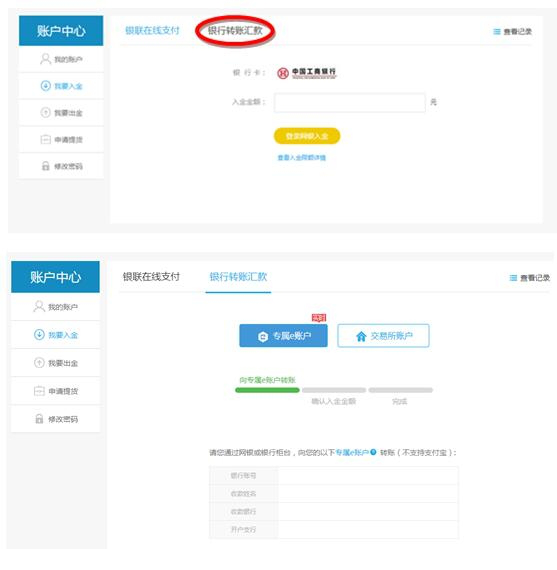557x570 pixels.
Task: Open the blue deposit limit details link
Action: 302,158
